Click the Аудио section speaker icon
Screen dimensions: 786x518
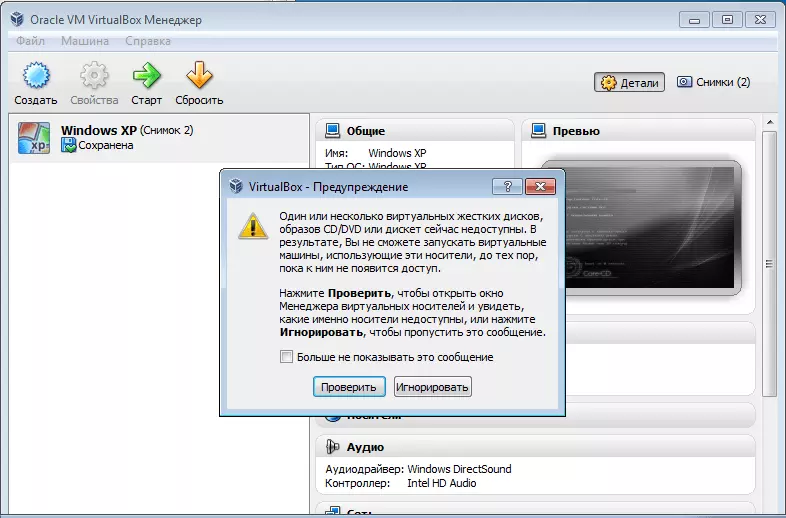click(332, 446)
